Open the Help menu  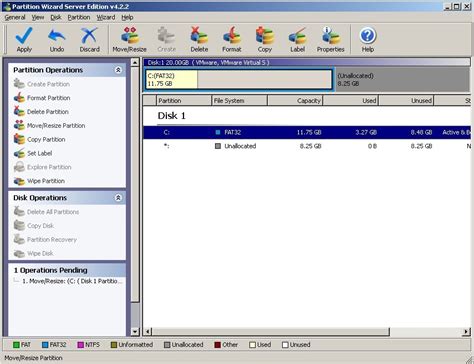(x=127, y=17)
